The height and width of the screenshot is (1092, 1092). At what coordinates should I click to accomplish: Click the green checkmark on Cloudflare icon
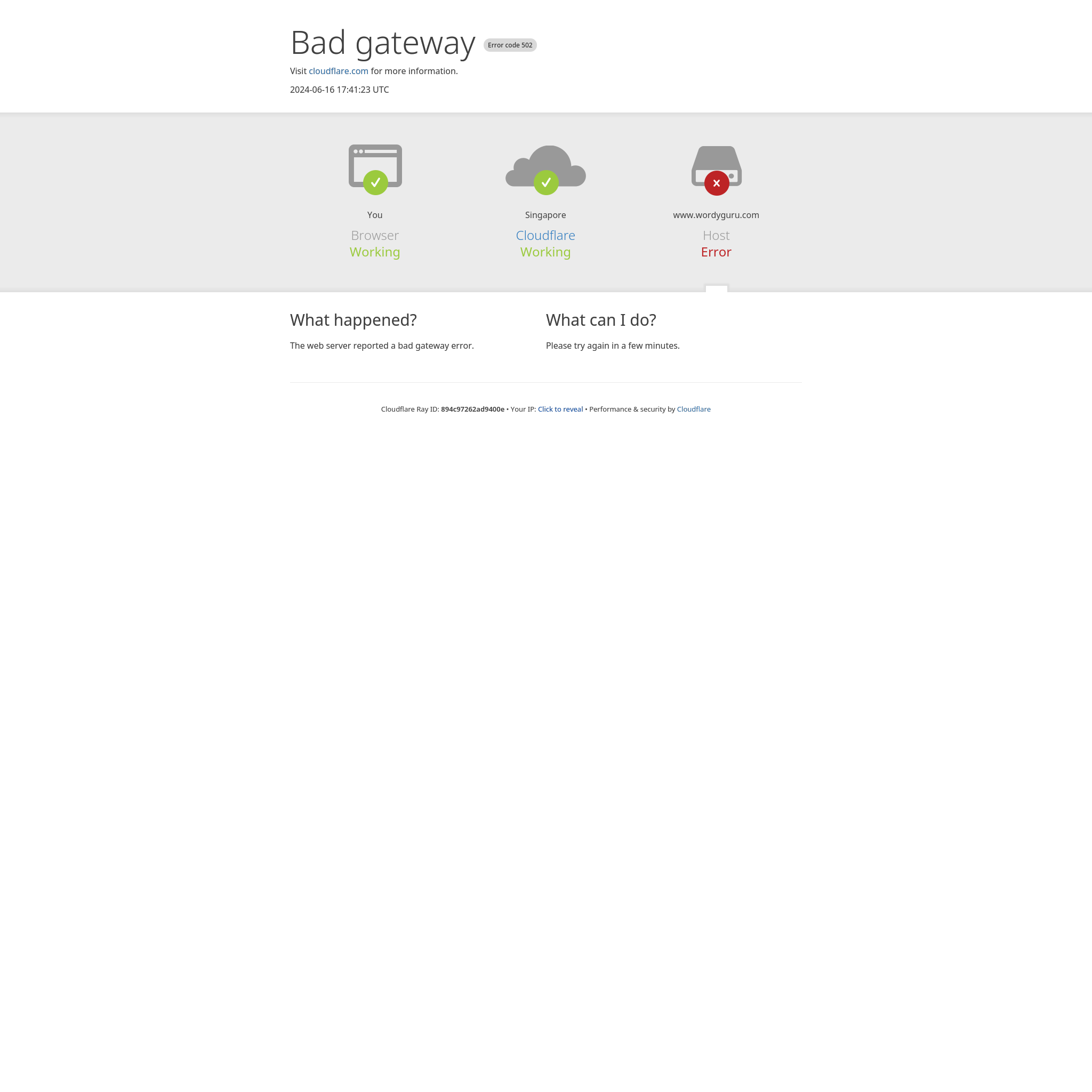pos(545,183)
